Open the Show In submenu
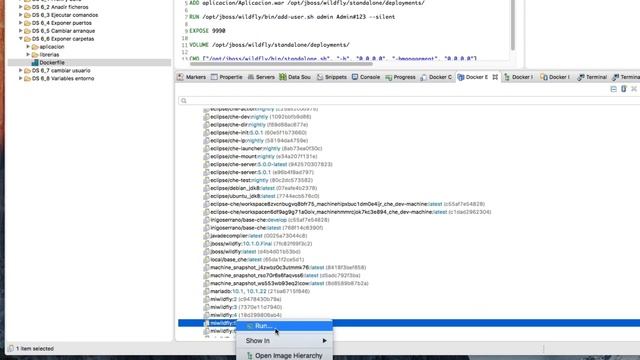The width and height of the screenshot is (640, 360). (x=284, y=340)
